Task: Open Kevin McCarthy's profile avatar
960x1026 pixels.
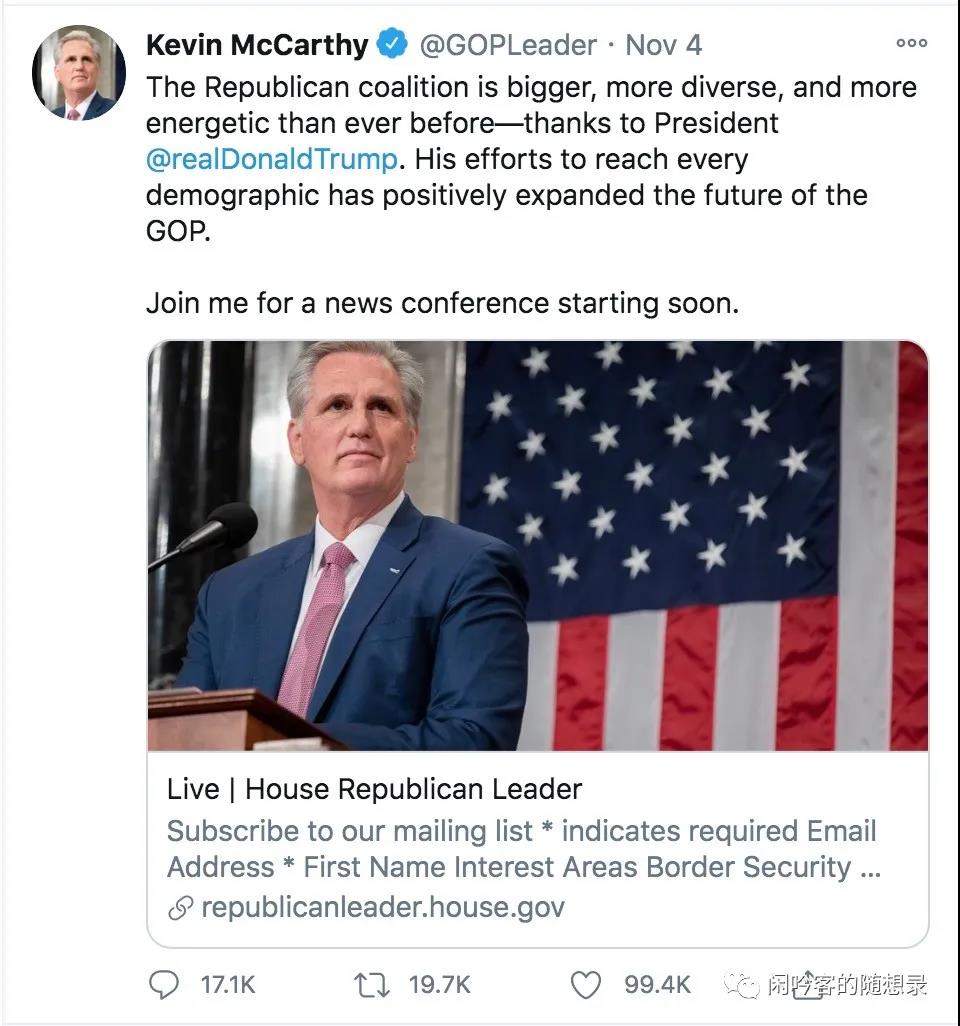Action: coord(79,73)
